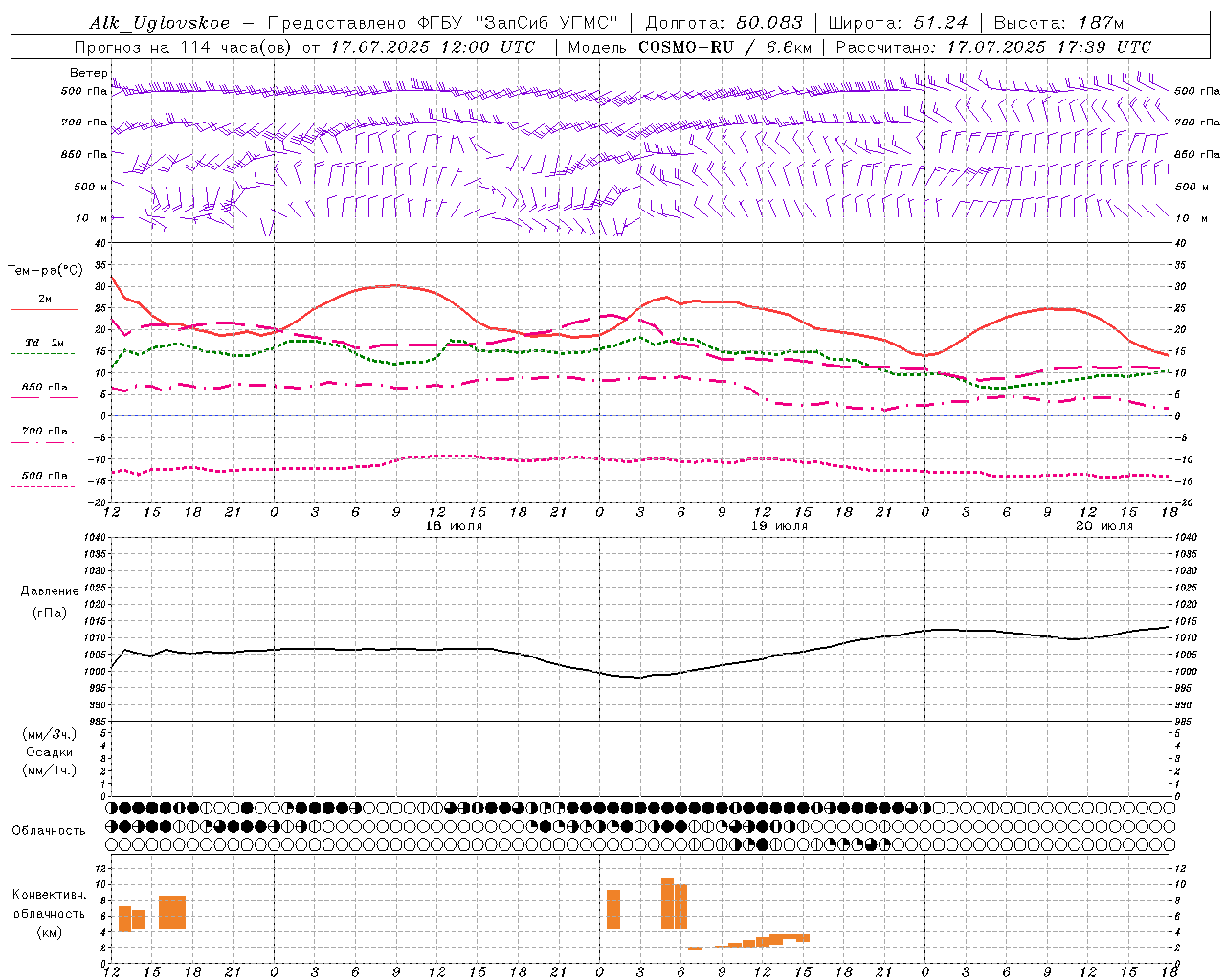Click the station name Alk_Uglovskoe in the header

tap(161, 23)
